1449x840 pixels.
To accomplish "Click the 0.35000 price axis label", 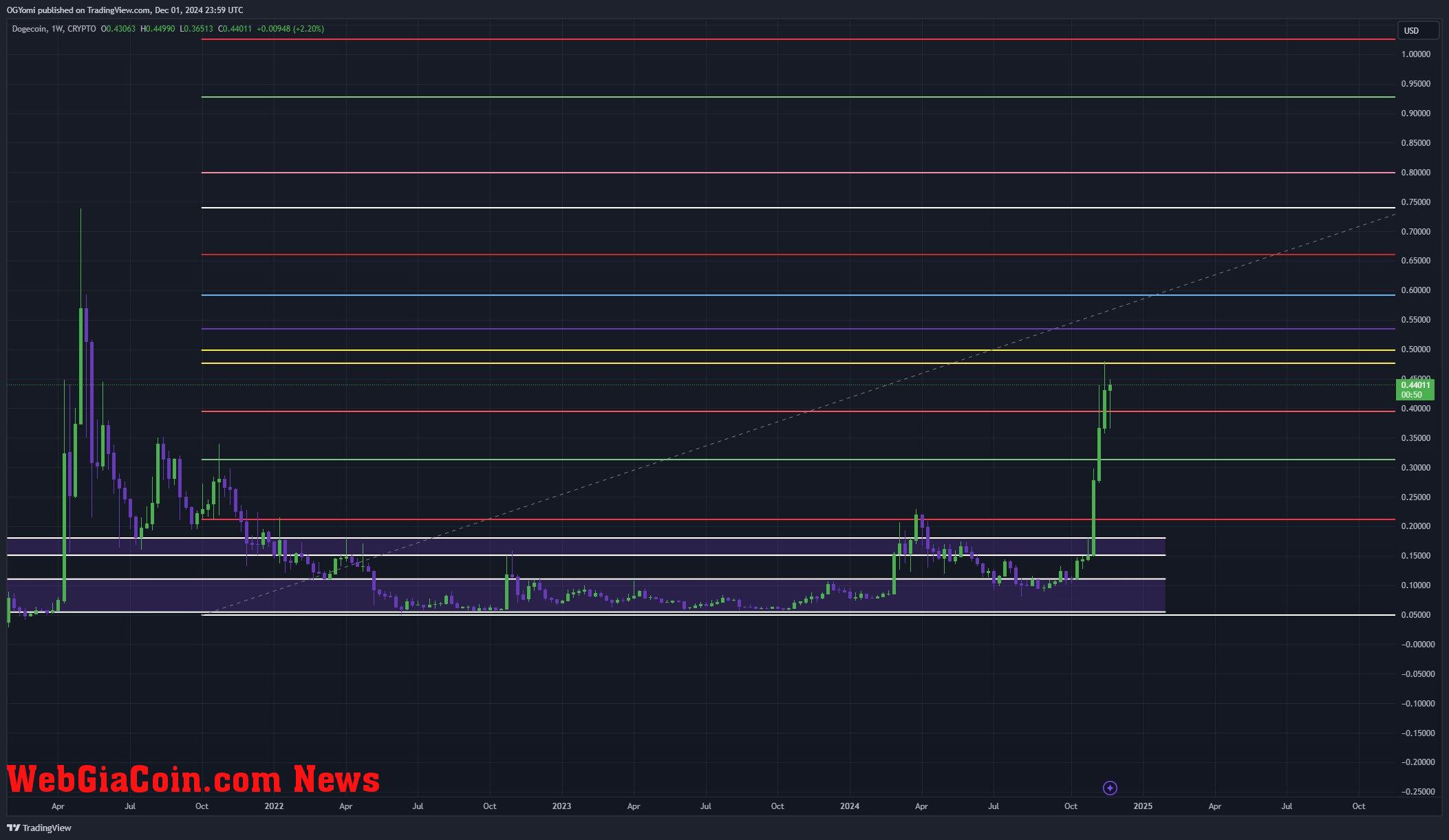I will (1416, 438).
